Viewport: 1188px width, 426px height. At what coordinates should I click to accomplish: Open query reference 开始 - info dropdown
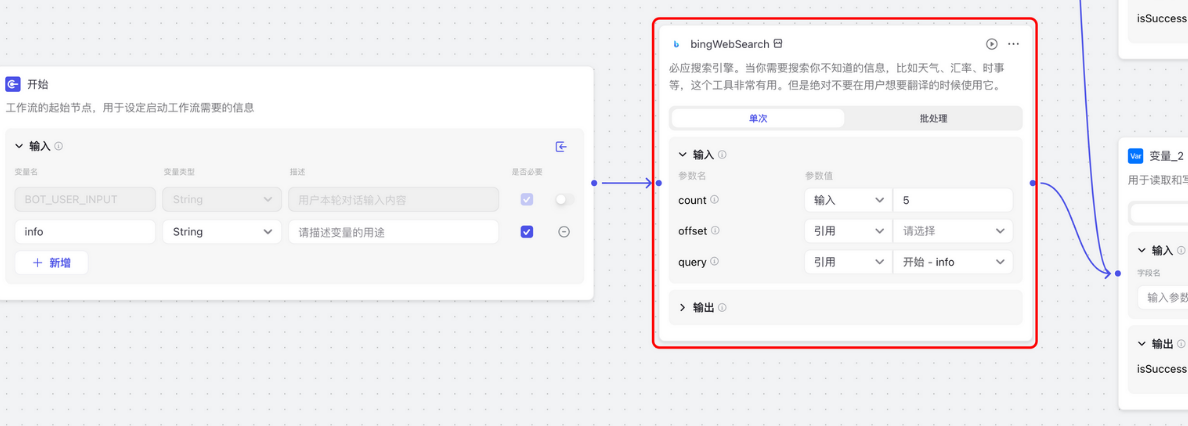tap(952, 262)
